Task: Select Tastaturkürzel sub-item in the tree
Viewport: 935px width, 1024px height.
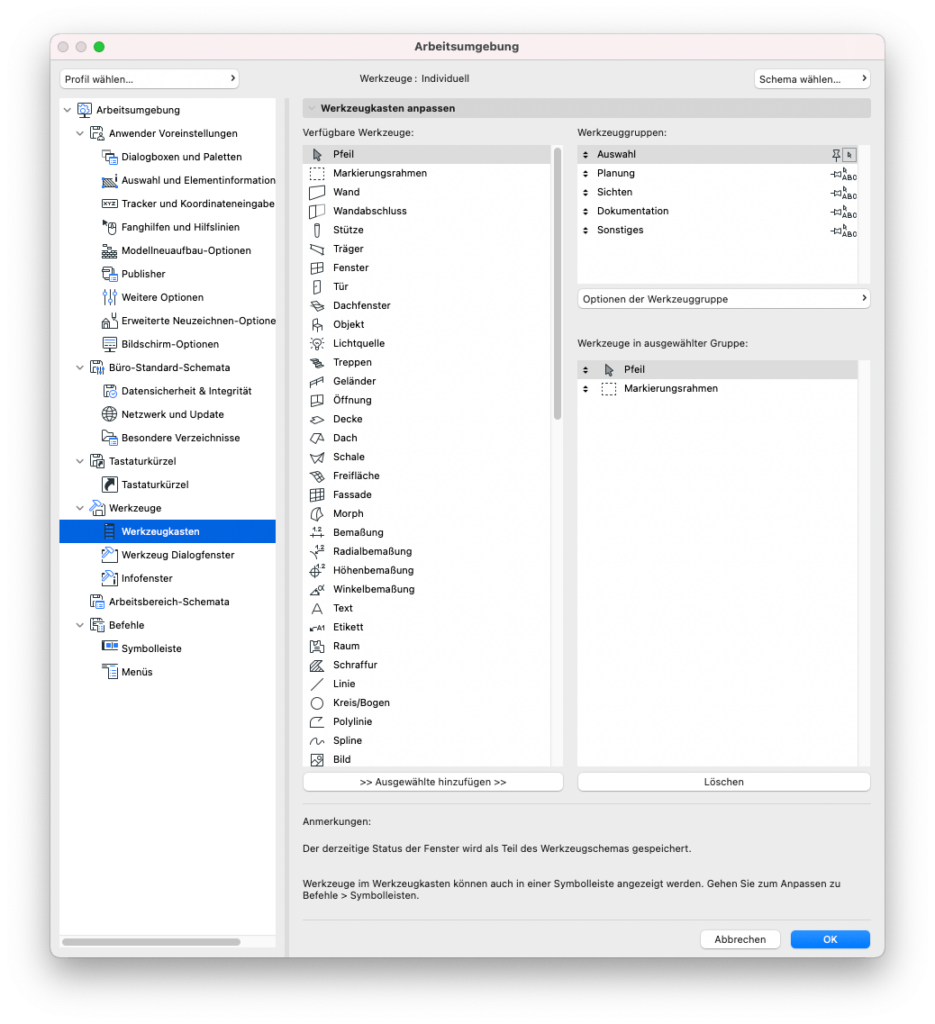Action: (154, 485)
